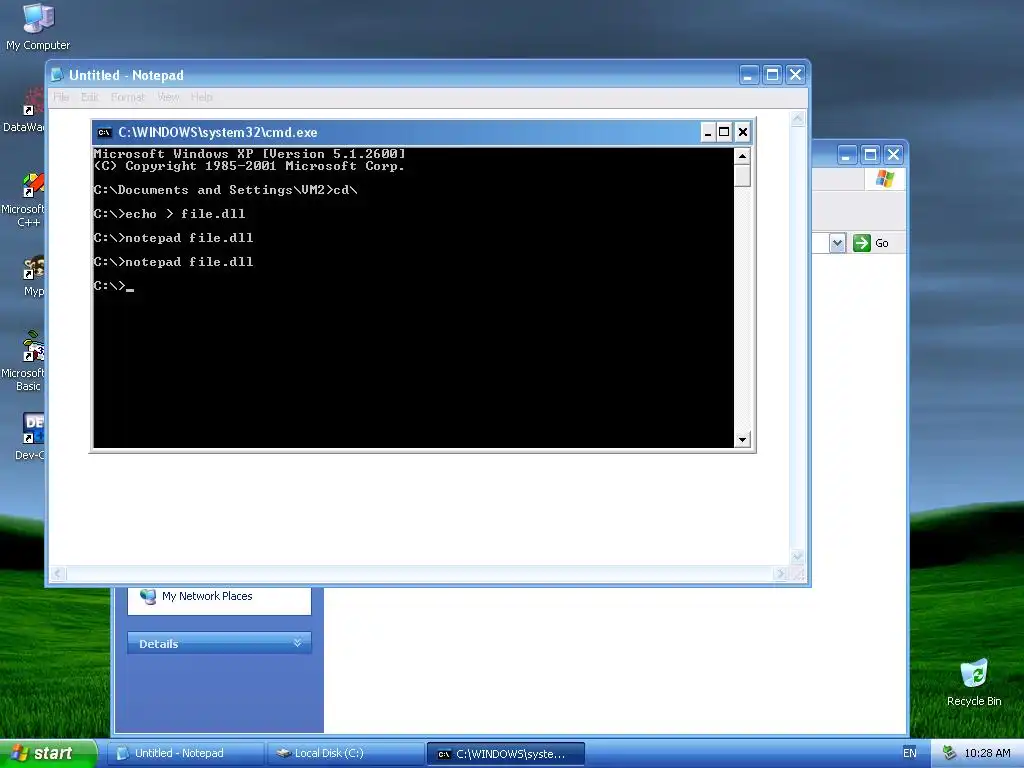
Task: Close the Explorer window behind Notepad
Action: pos(893,155)
